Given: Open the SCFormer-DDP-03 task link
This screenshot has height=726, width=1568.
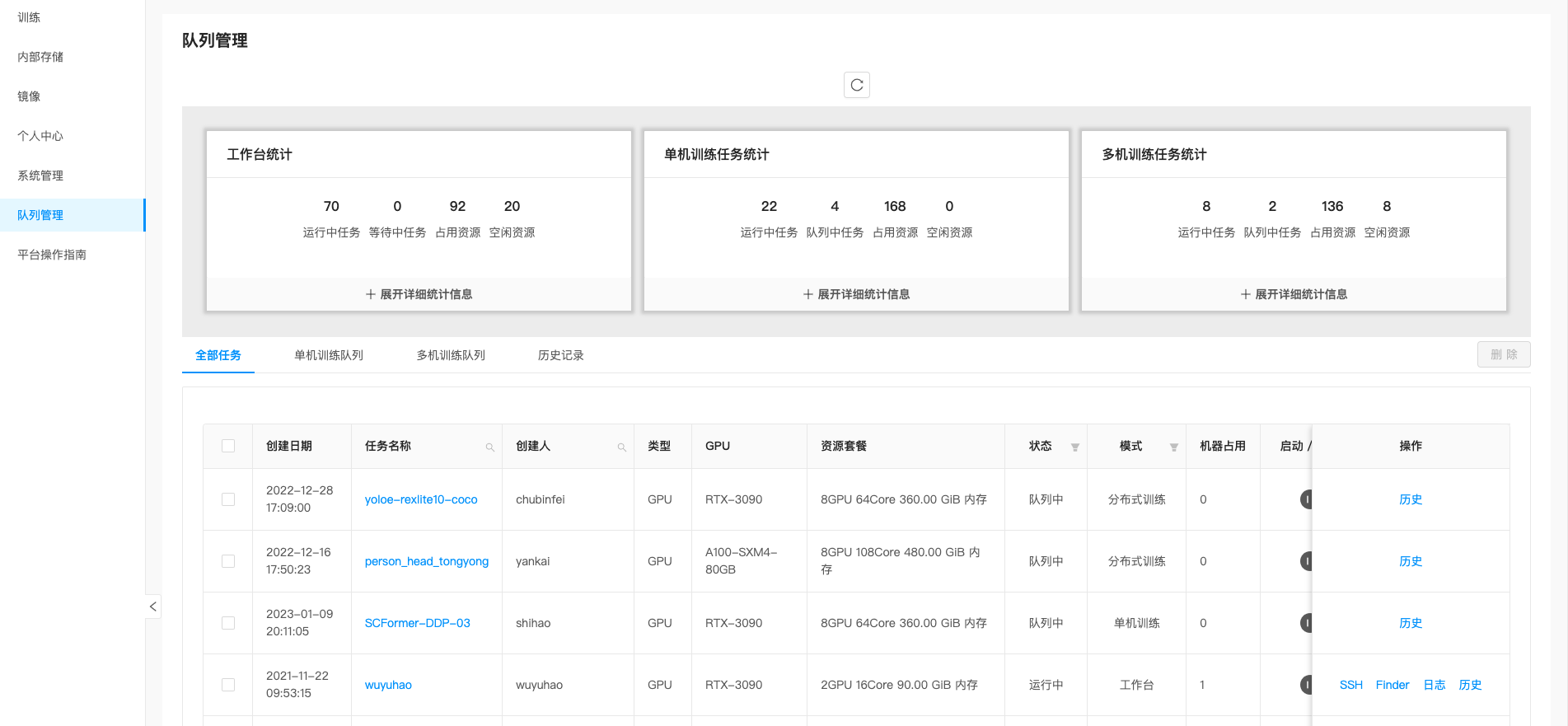Looking at the screenshot, I should pos(418,623).
